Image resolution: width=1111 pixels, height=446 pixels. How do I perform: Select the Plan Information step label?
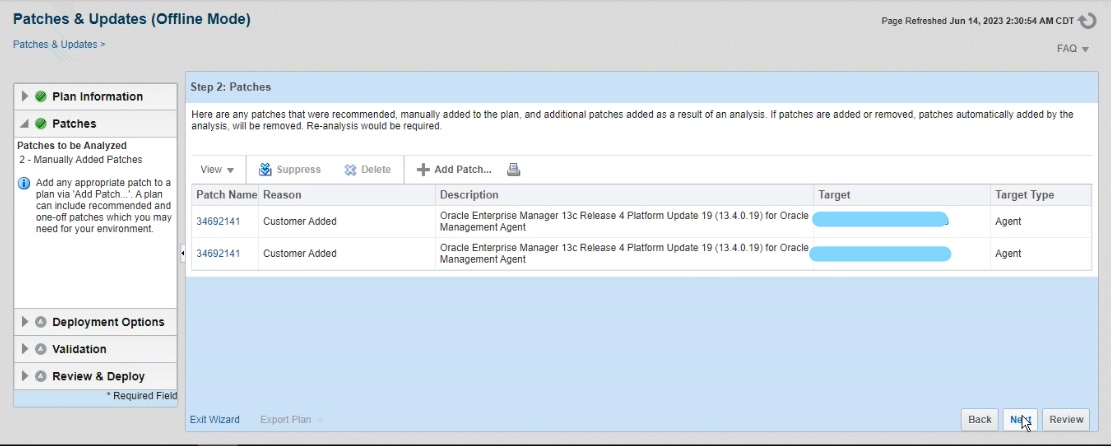tap(97, 96)
